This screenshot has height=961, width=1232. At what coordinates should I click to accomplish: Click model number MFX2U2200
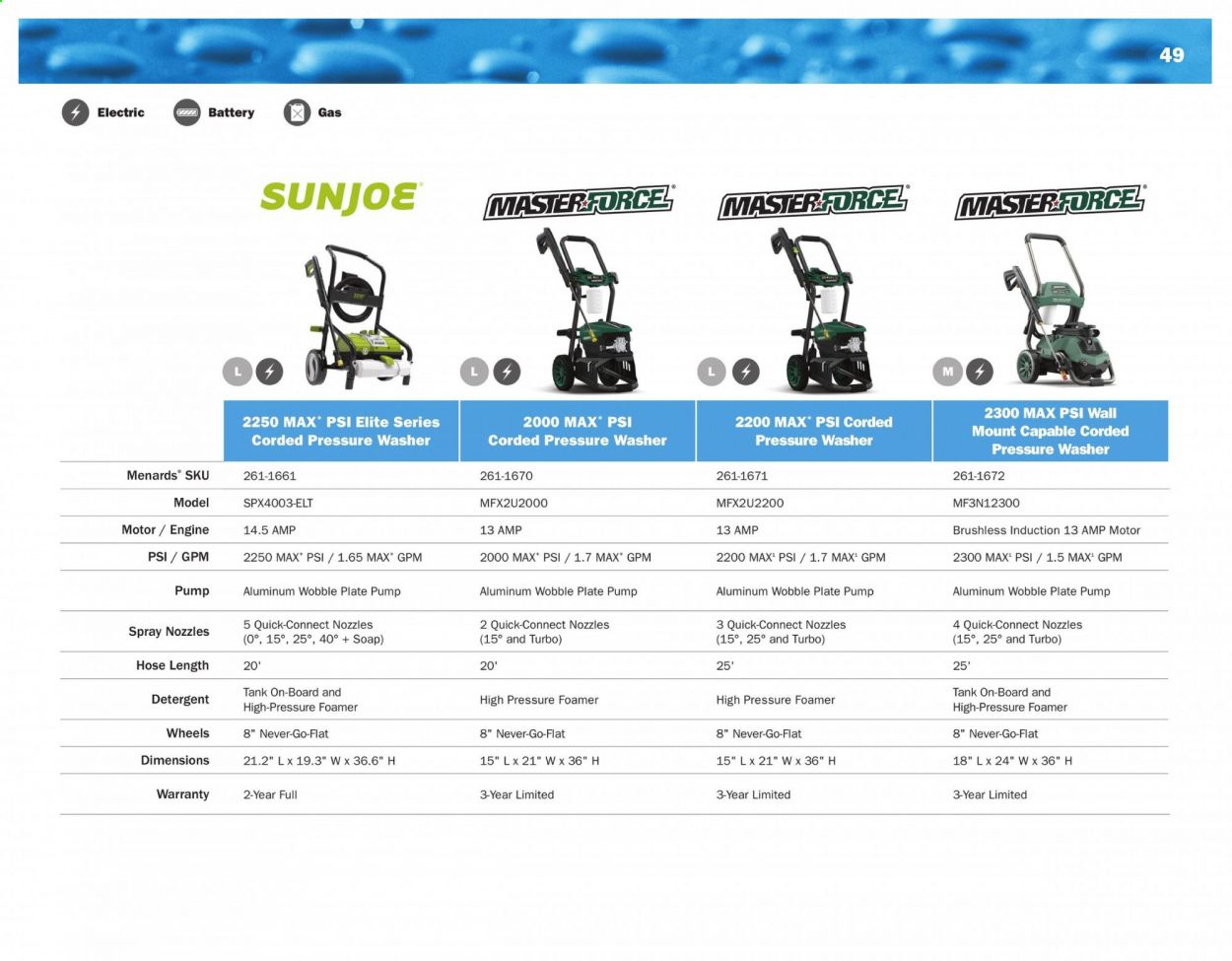(750, 503)
